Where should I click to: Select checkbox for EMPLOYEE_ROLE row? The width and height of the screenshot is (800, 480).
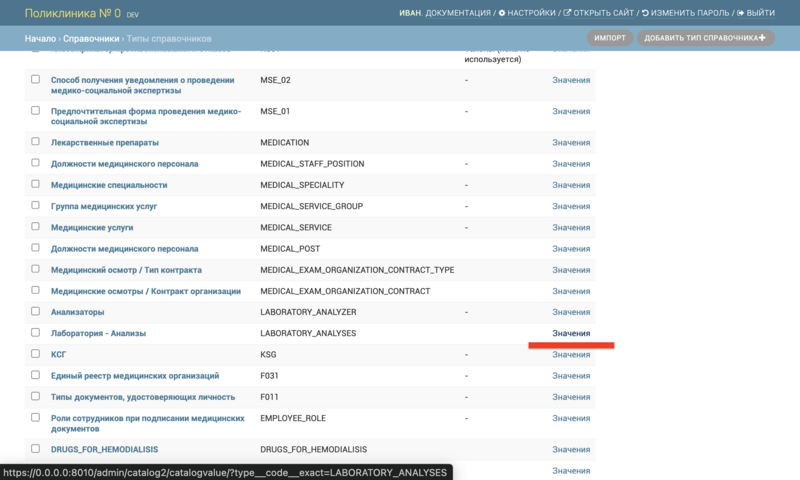pyautogui.click(x=35, y=417)
